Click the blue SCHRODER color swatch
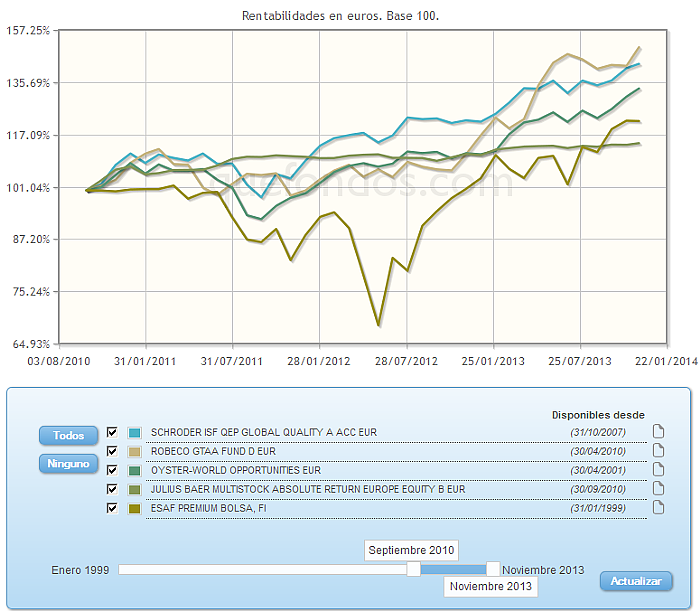 pyautogui.click(x=134, y=432)
